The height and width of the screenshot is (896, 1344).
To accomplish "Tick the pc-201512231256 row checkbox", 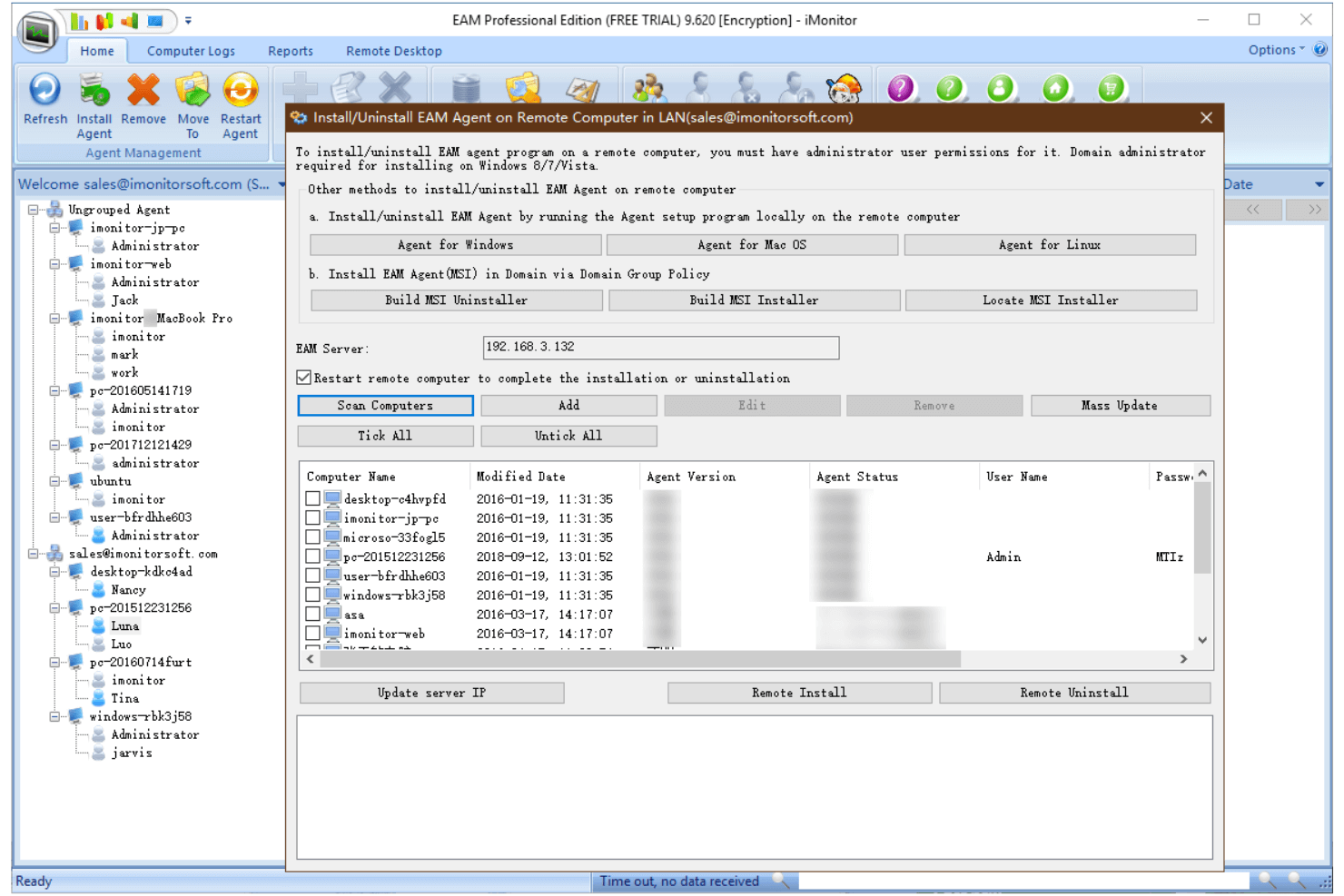I will [x=313, y=556].
